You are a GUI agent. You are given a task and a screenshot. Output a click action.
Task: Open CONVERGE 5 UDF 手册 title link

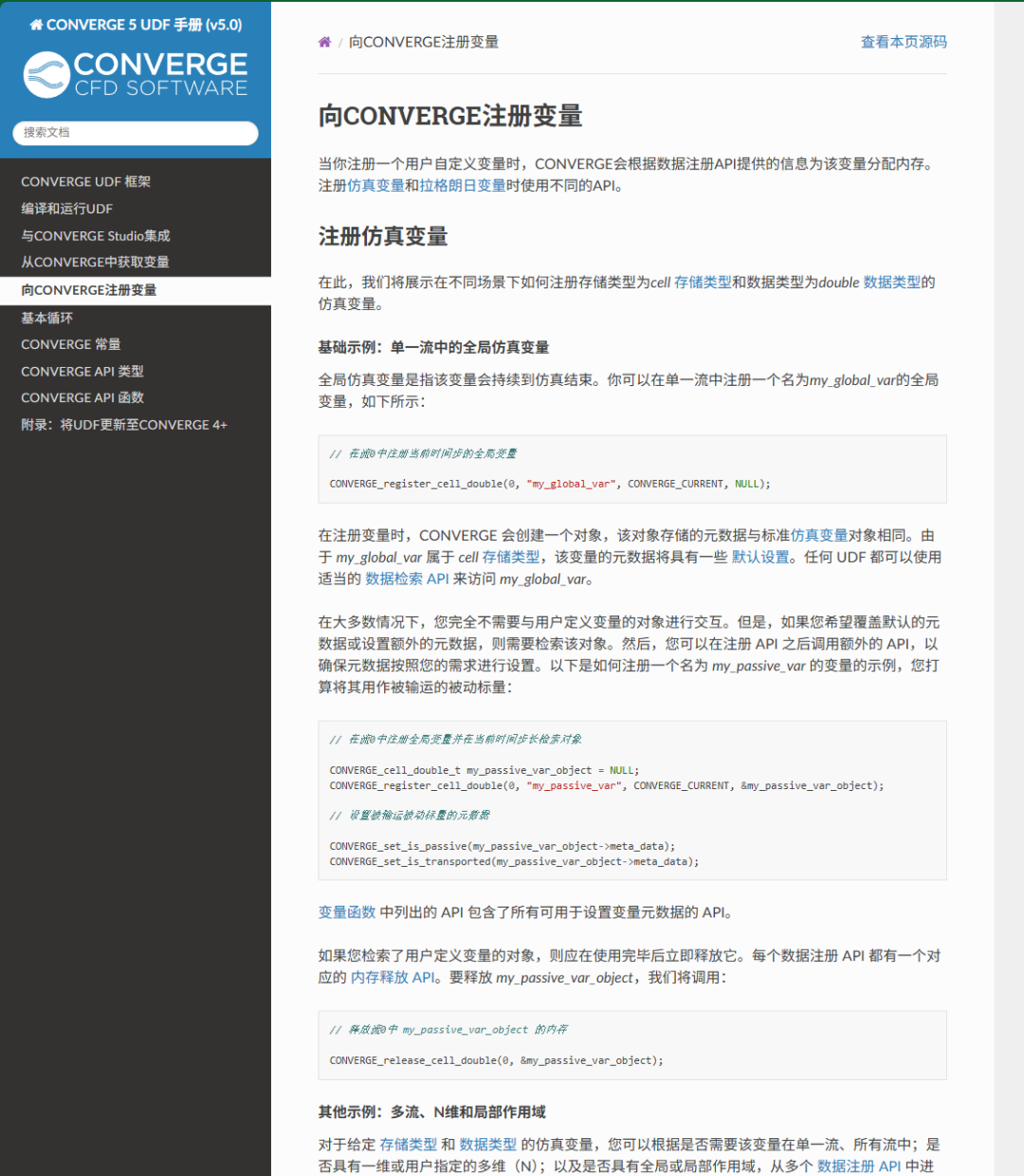(136, 25)
